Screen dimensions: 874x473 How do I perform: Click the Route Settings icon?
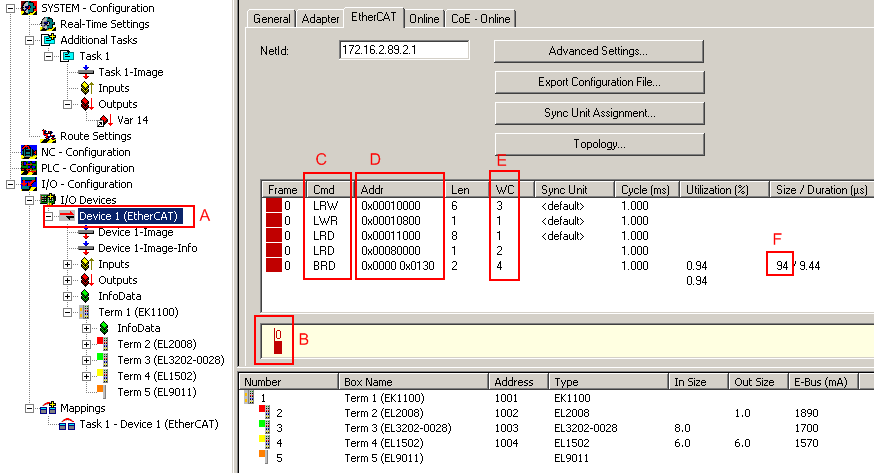click(x=48, y=136)
